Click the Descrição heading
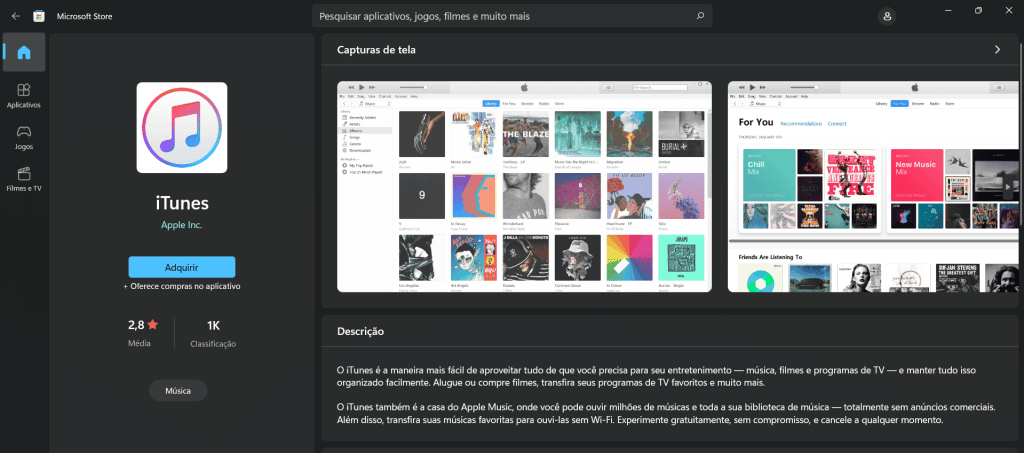 tap(360, 332)
